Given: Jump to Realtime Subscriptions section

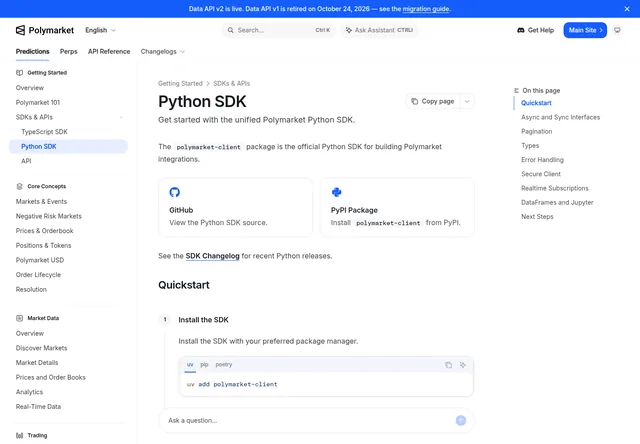Looking at the screenshot, I should click(x=555, y=188).
